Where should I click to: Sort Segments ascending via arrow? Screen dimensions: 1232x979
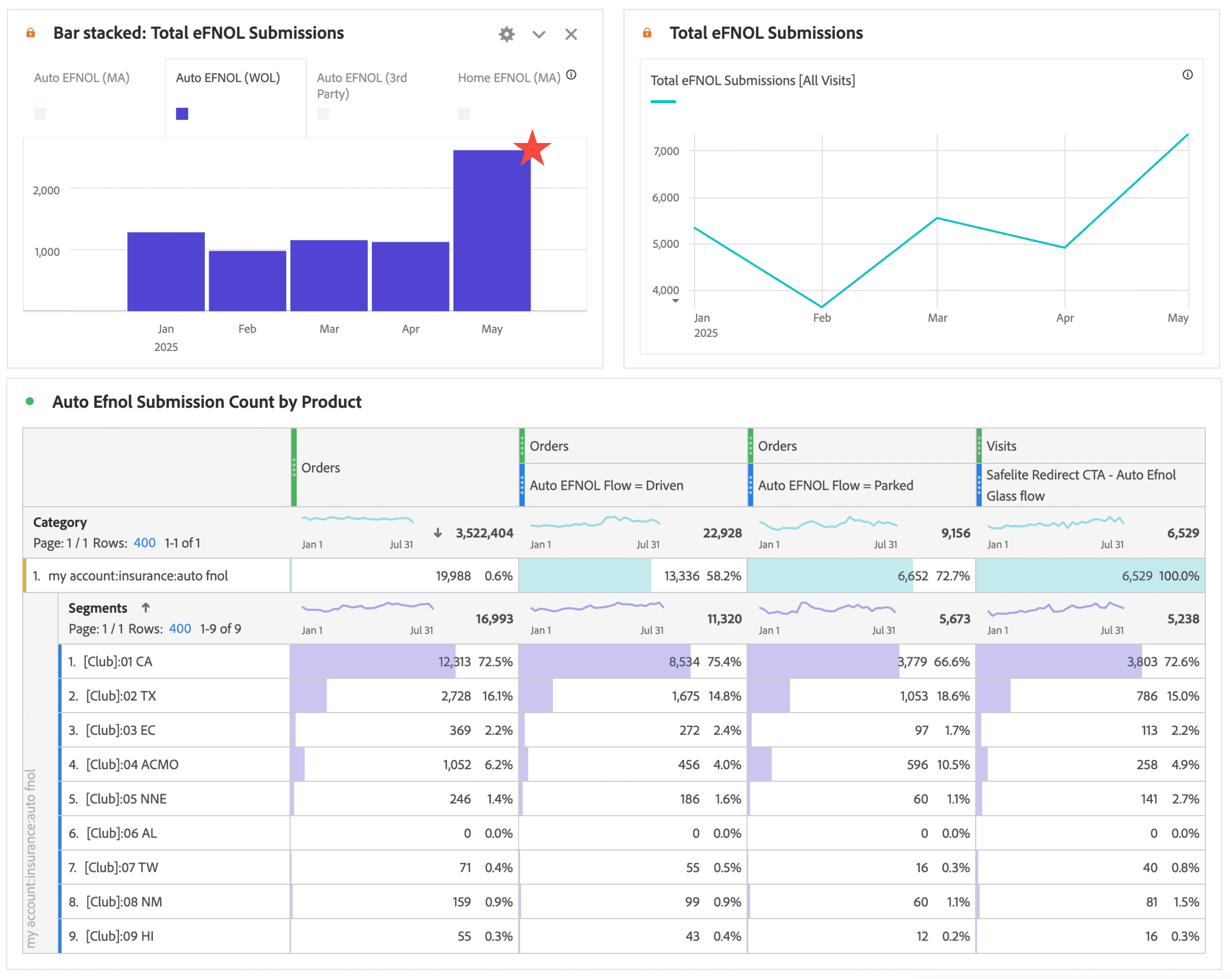(146, 608)
